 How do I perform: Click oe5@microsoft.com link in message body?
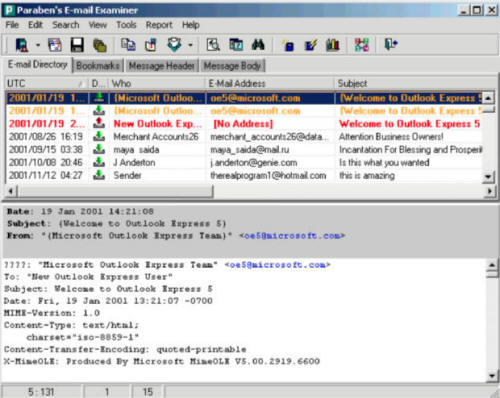(277, 265)
